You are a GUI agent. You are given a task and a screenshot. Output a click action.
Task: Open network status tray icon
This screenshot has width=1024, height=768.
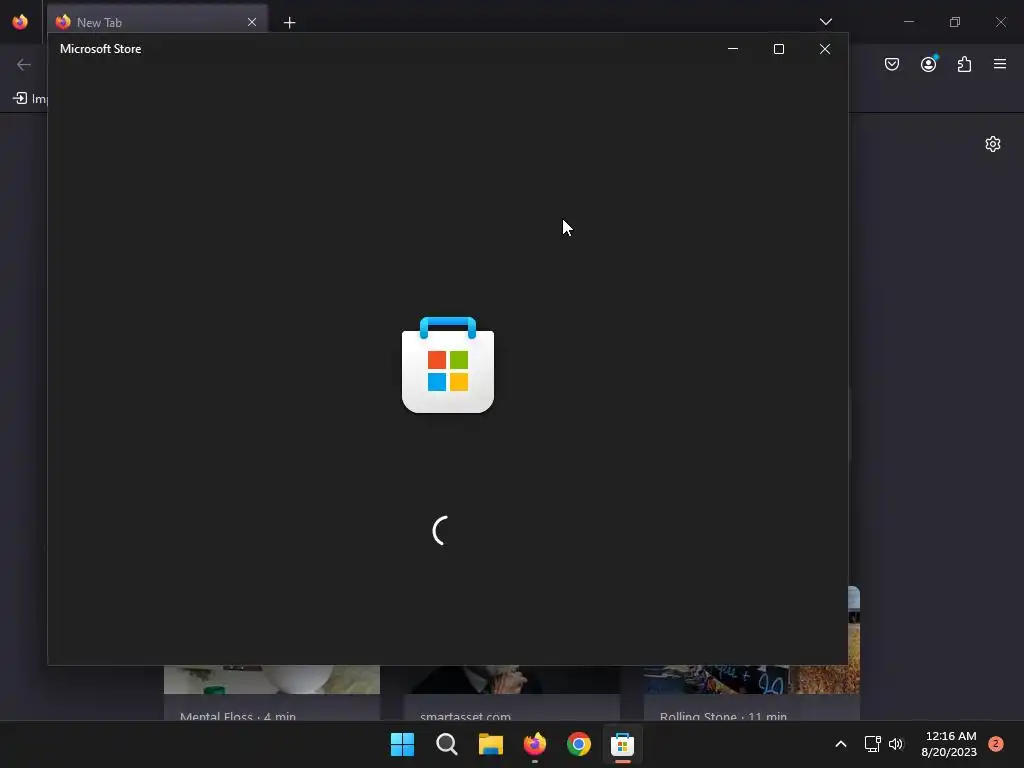click(872, 744)
